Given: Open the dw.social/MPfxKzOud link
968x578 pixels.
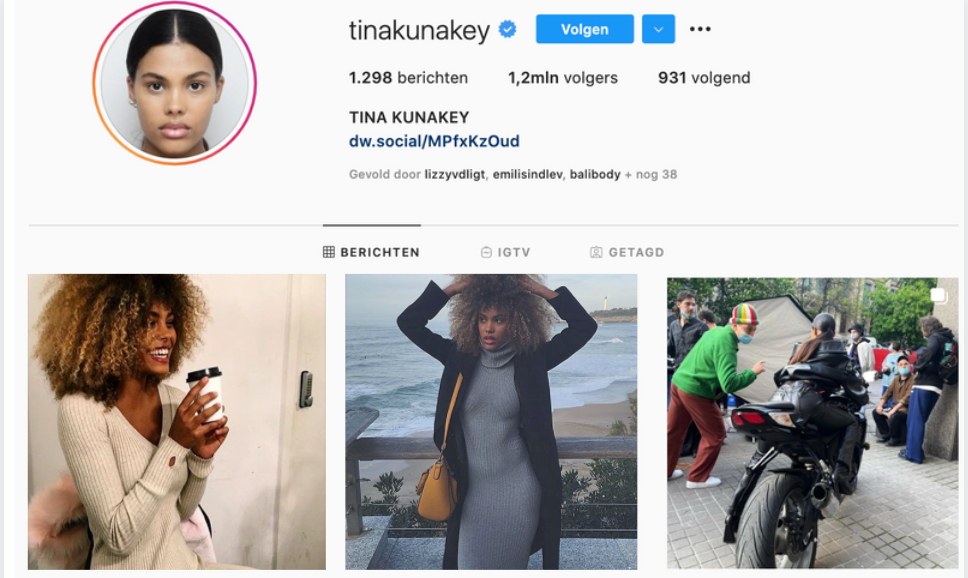Looking at the screenshot, I should pos(434,141).
